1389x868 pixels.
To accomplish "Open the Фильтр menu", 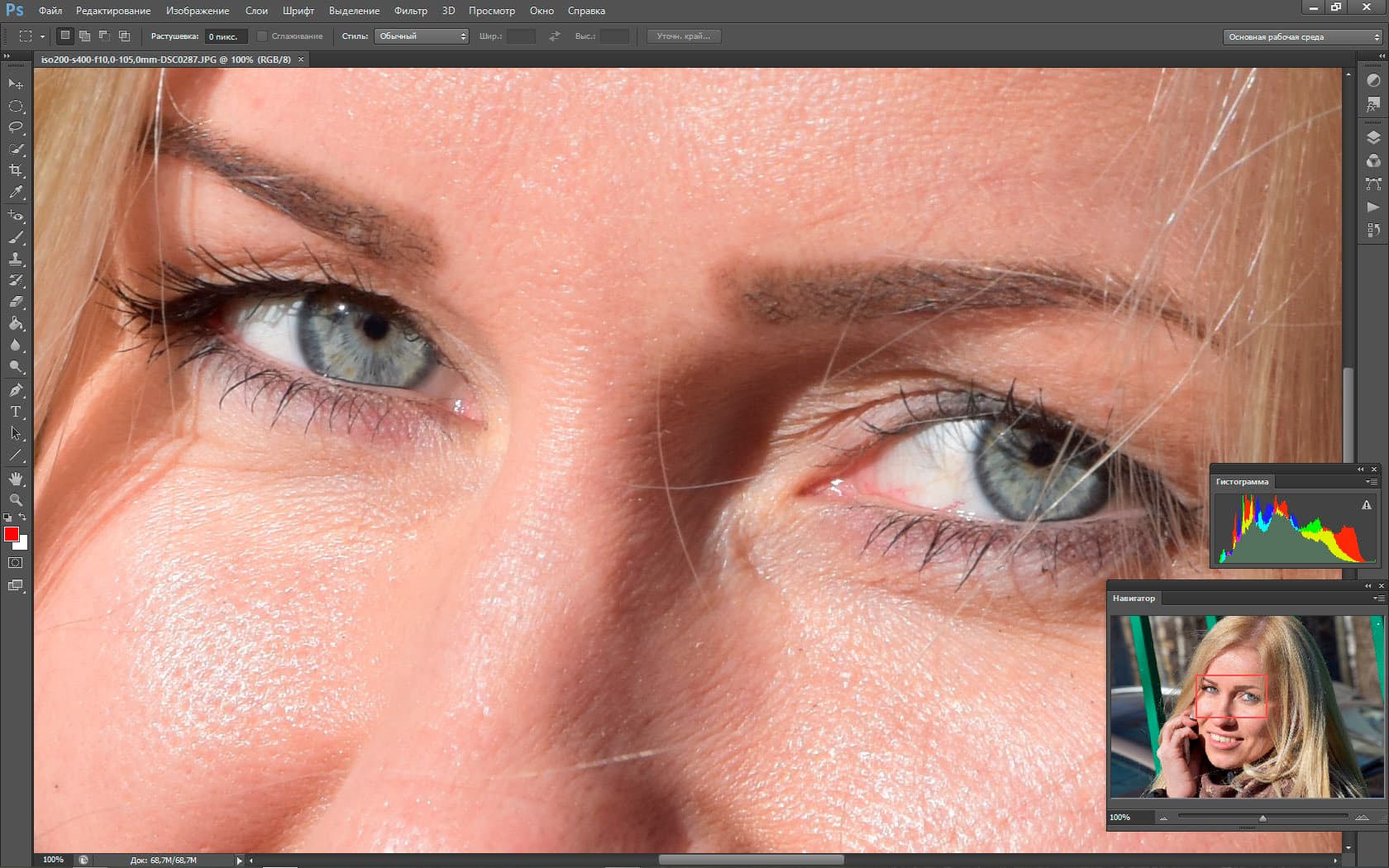I will pyautogui.click(x=411, y=11).
